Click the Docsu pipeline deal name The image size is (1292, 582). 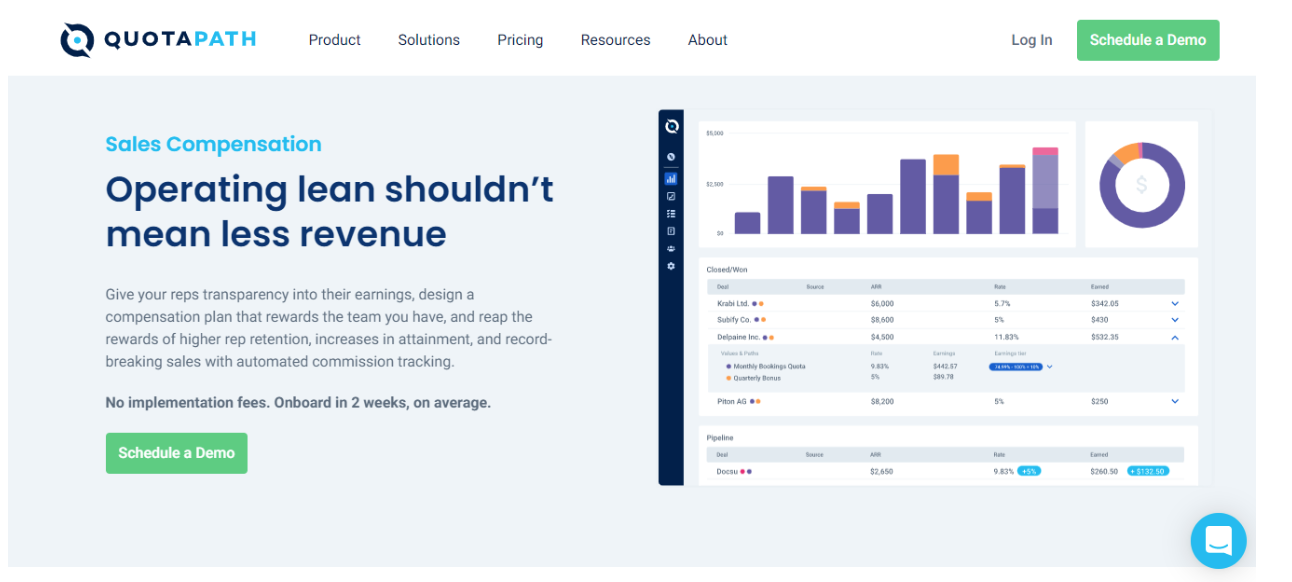pyautogui.click(x=727, y=471)
